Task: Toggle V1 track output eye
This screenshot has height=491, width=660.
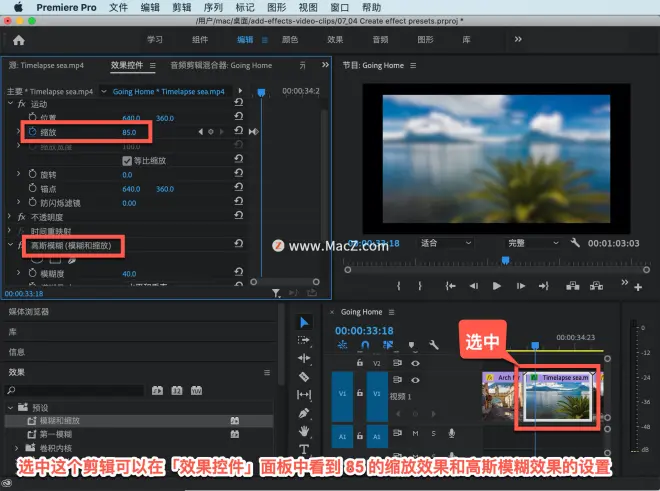Action: click(x=415, y=380)
